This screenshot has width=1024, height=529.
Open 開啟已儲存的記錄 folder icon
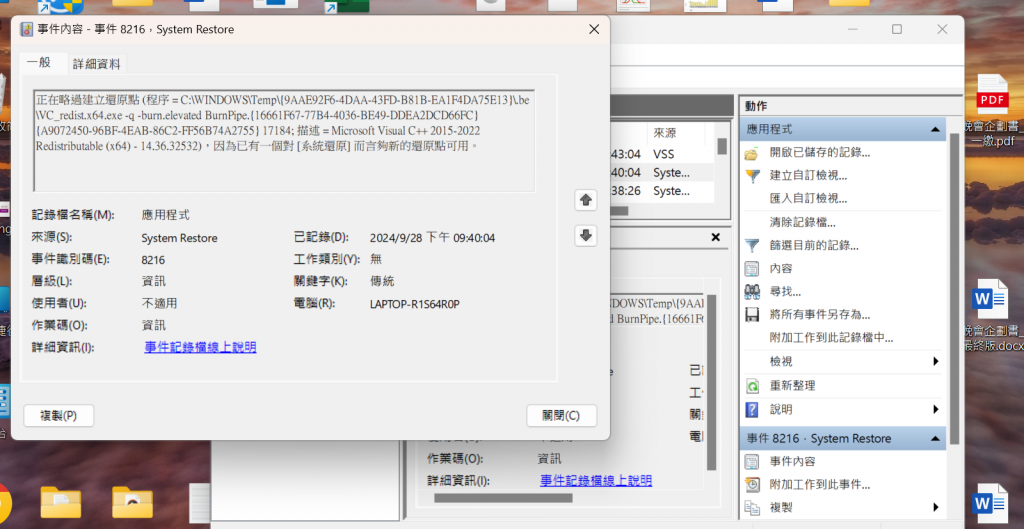(x=752, y=153)
